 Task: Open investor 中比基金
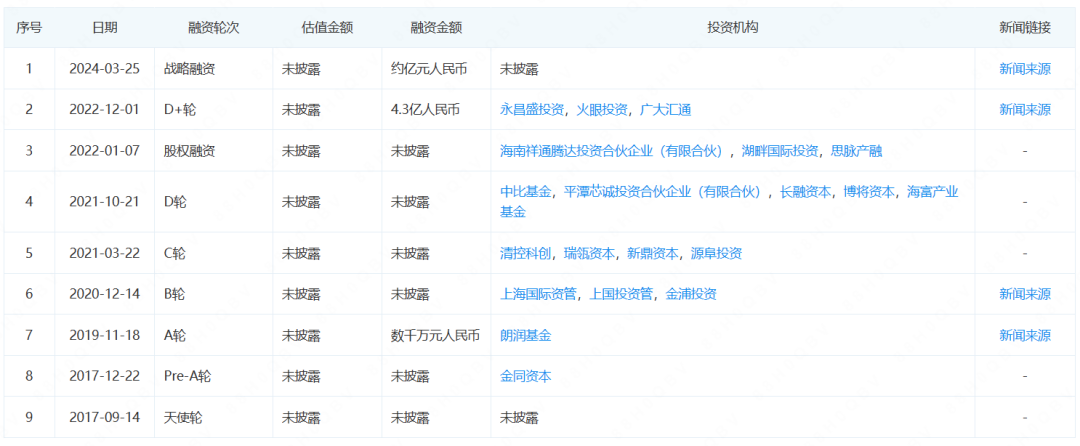click(526, 192)
